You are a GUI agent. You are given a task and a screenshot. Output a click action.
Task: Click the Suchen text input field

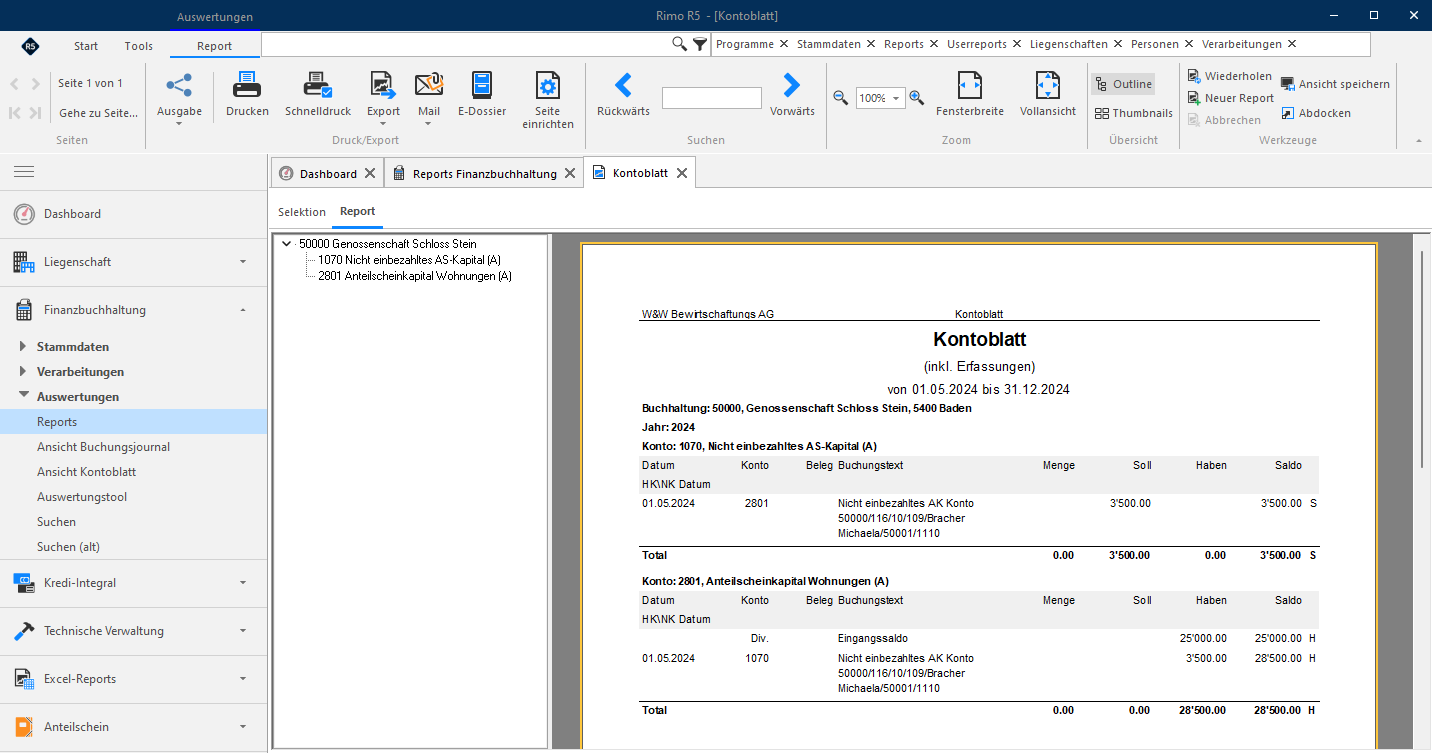[712, 98]
